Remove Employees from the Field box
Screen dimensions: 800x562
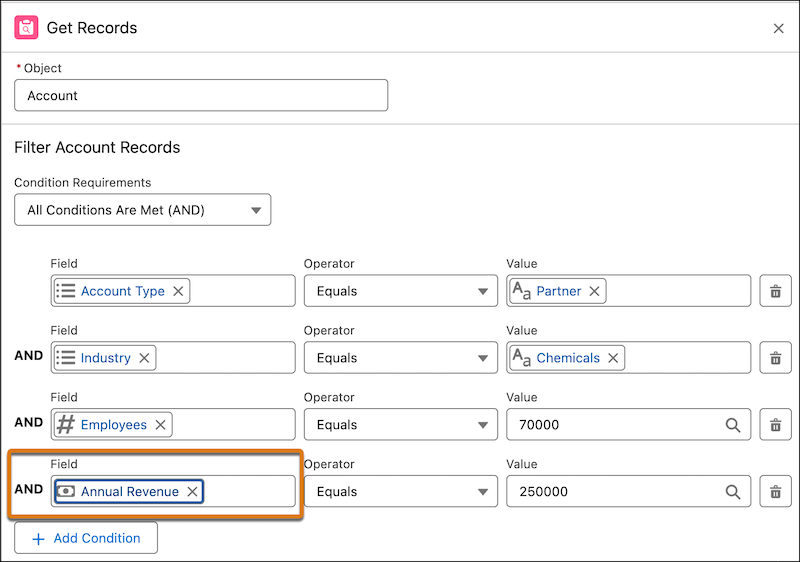(x=160, y=425)
